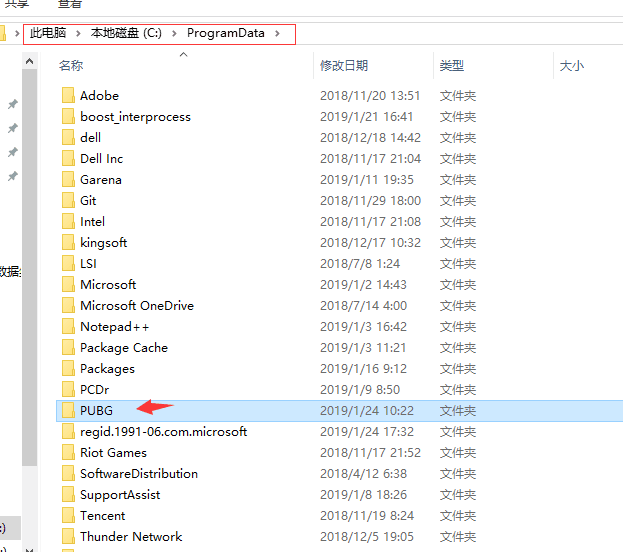Click the kingsoft folder icon

68,242
